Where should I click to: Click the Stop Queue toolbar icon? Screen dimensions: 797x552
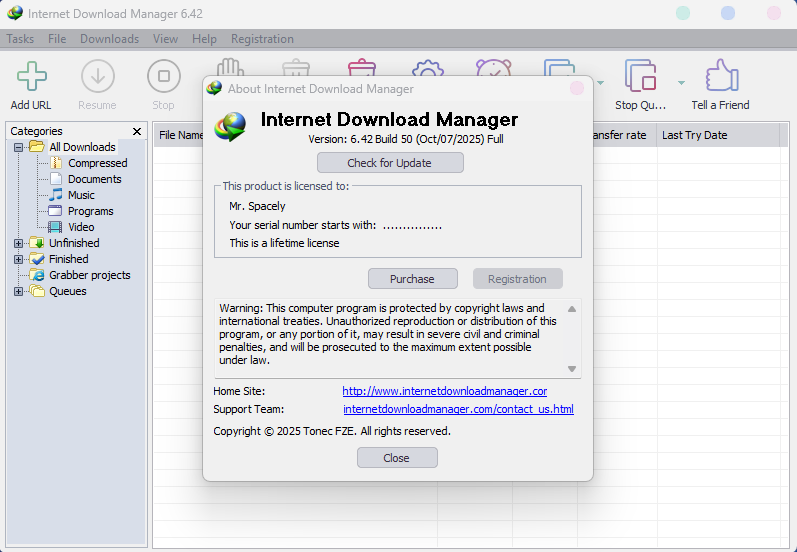[x=640, y=76]
